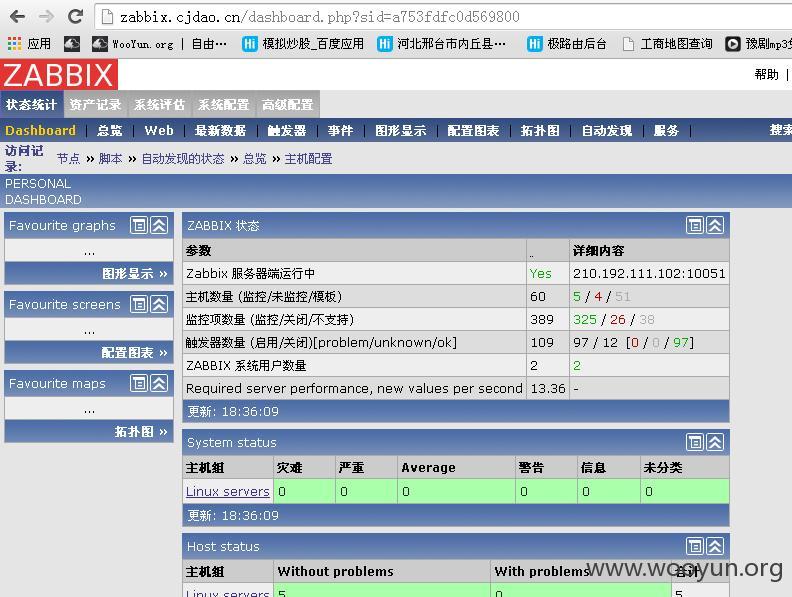Open Favourite screens widget menu icon
The image size is (792, 597).
click(x=139, y=304)
